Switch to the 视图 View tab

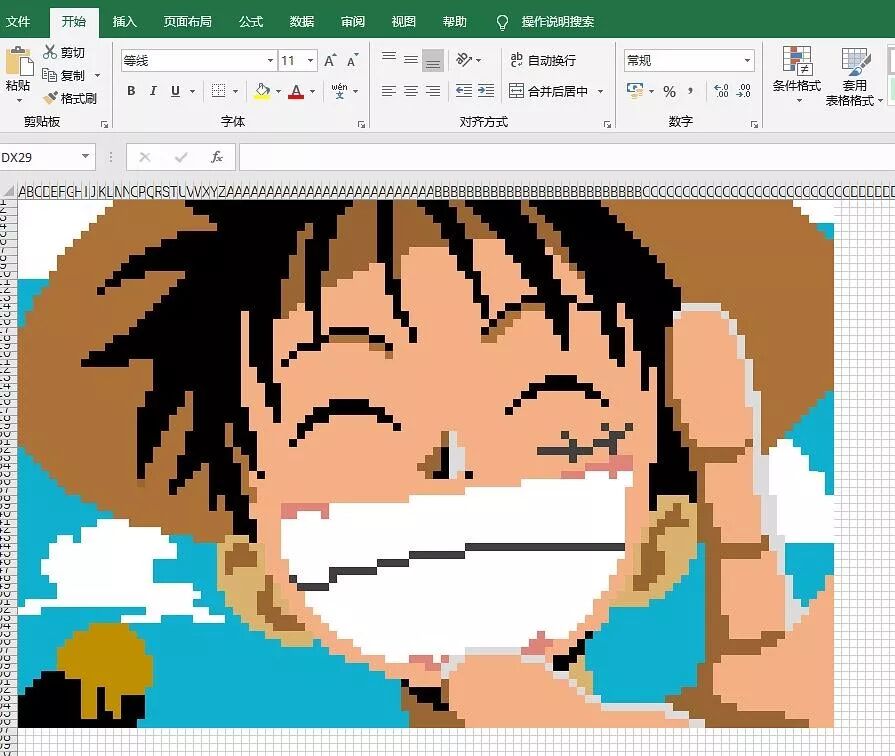[x=404, y=22]
